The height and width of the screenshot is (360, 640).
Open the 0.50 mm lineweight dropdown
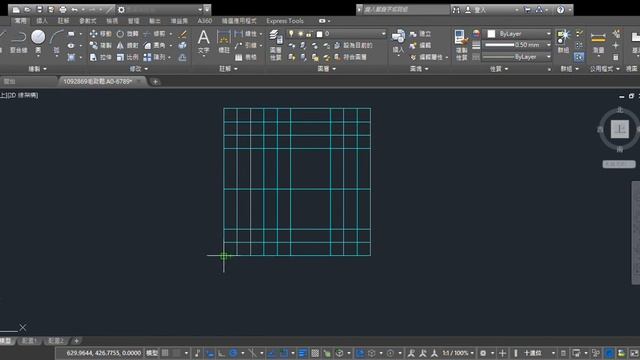pos(517,45)
